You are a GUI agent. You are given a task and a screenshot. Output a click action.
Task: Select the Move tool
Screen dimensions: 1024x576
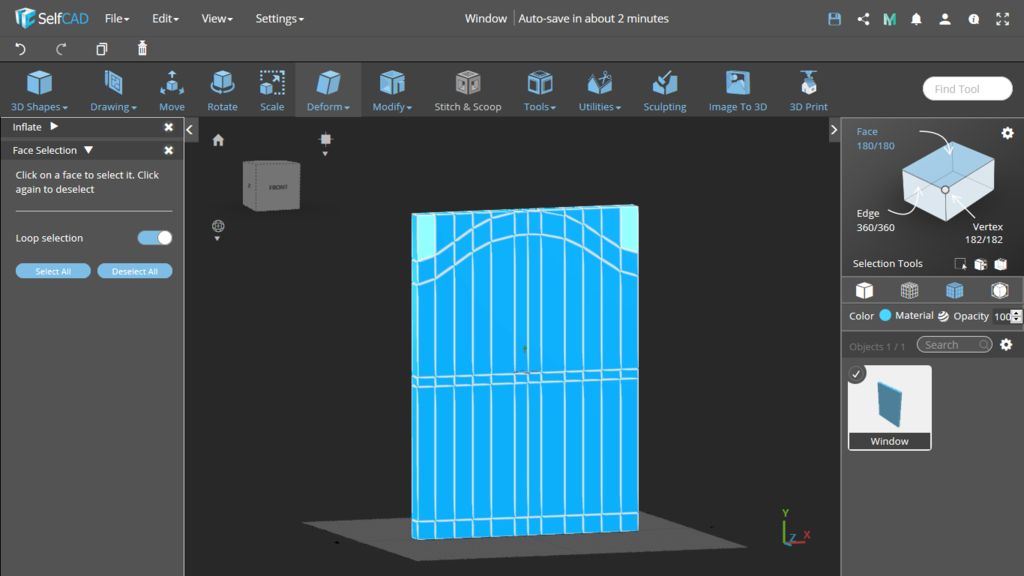(x=172, y=90)
